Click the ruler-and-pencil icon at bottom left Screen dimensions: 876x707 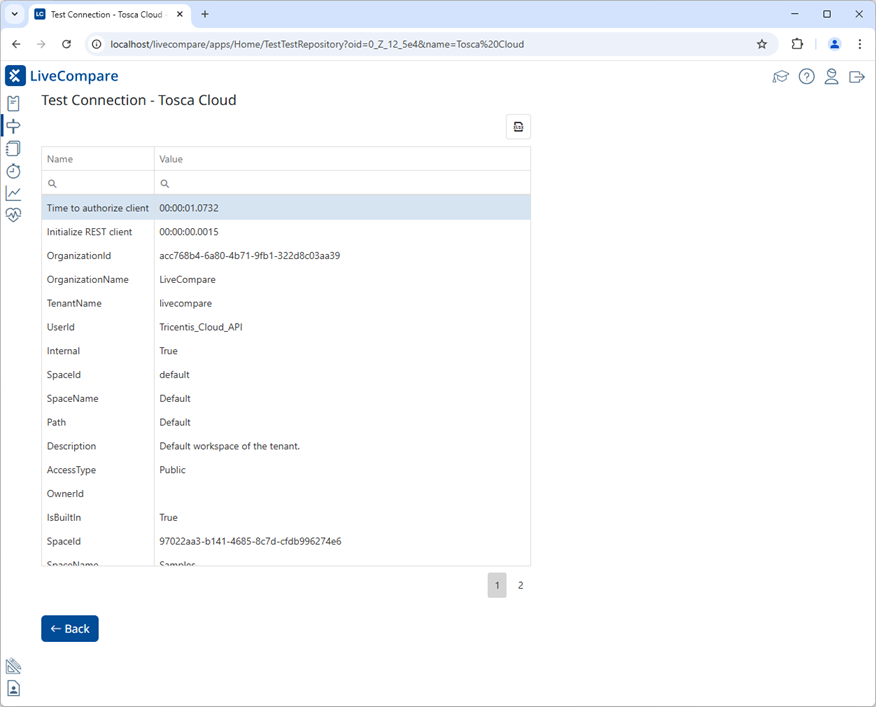pos(13,665)
